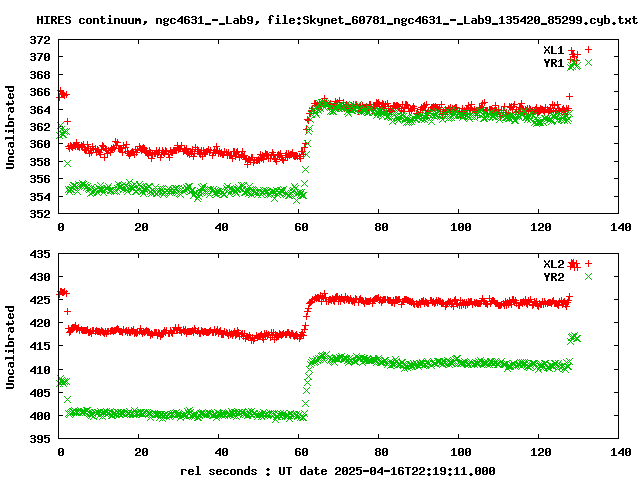
Task: Click y-axis value 395 on bottom plot
Action: (40, 439)
